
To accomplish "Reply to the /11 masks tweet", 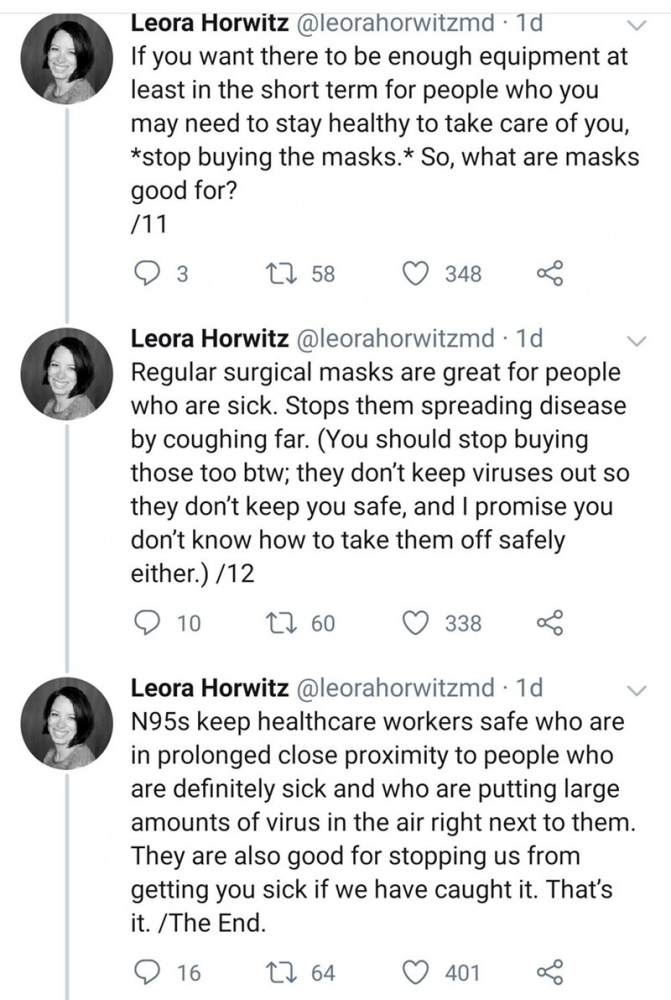I will (x=147, y=273).
